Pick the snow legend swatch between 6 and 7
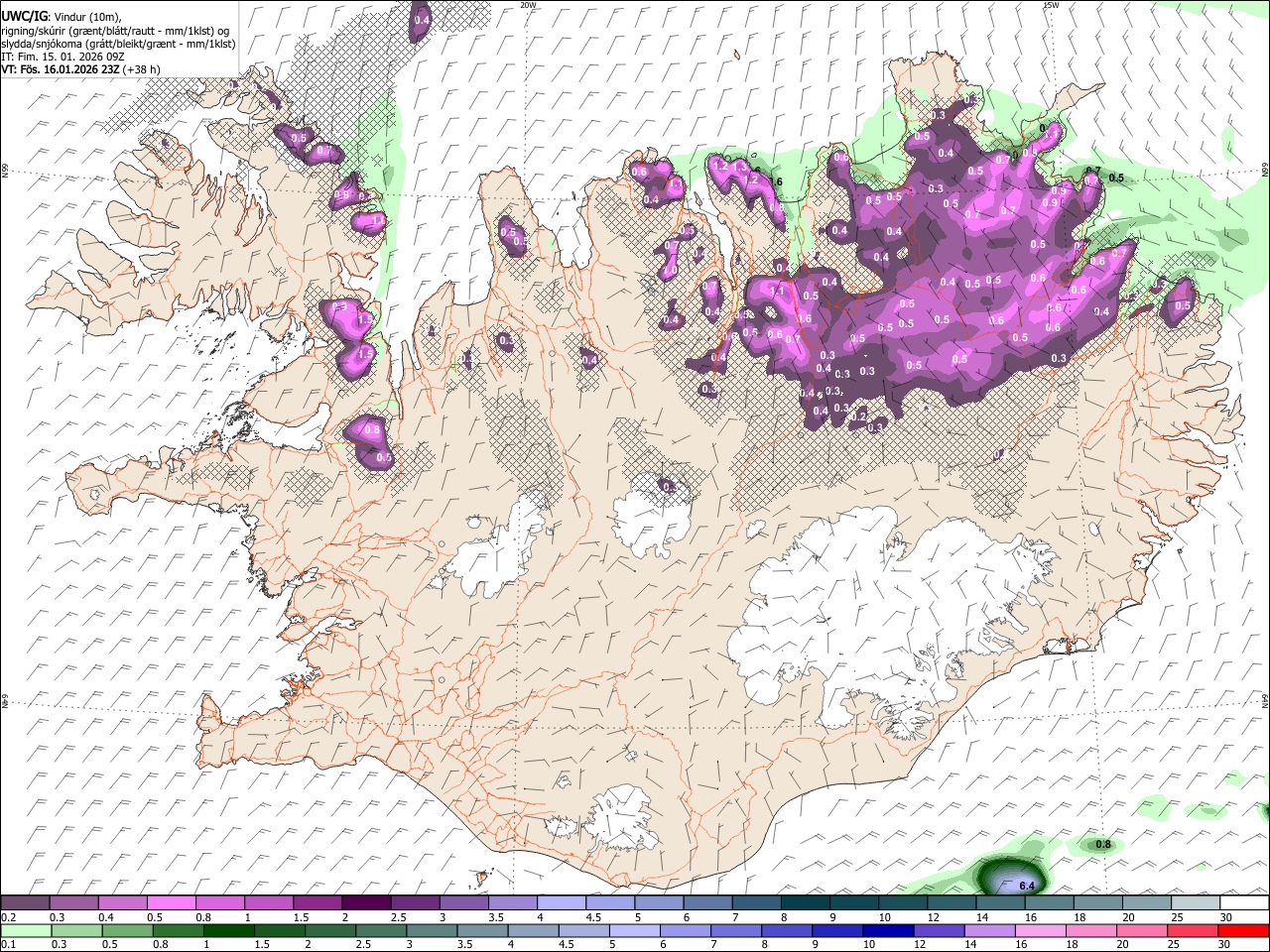The height and width of the screenshot is (952, 1270). (708, 903)
